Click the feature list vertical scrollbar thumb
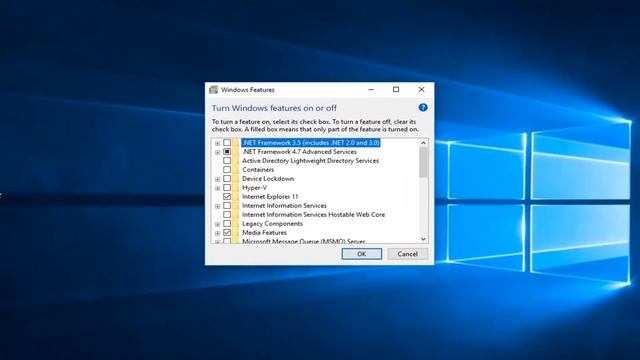Screen dimensions: 640x360 point(423,162)
